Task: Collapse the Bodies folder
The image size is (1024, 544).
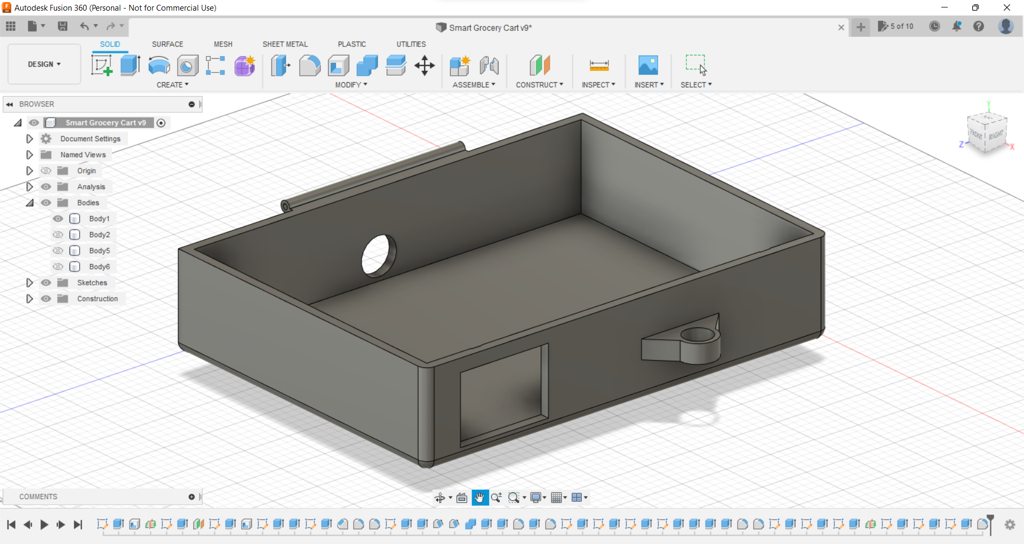Action: 30,203
